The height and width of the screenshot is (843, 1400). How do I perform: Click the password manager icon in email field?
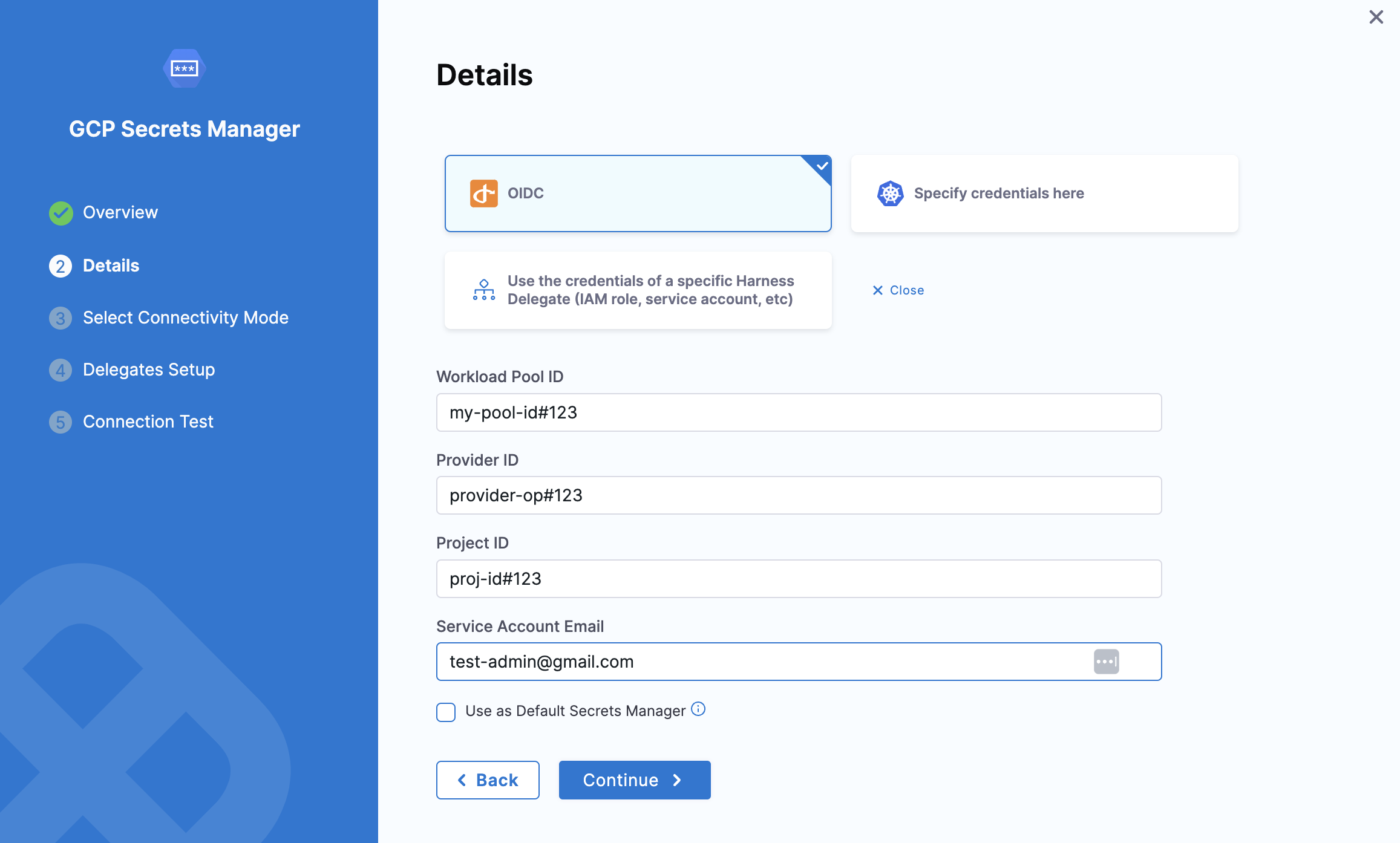tap(1106, 662)
